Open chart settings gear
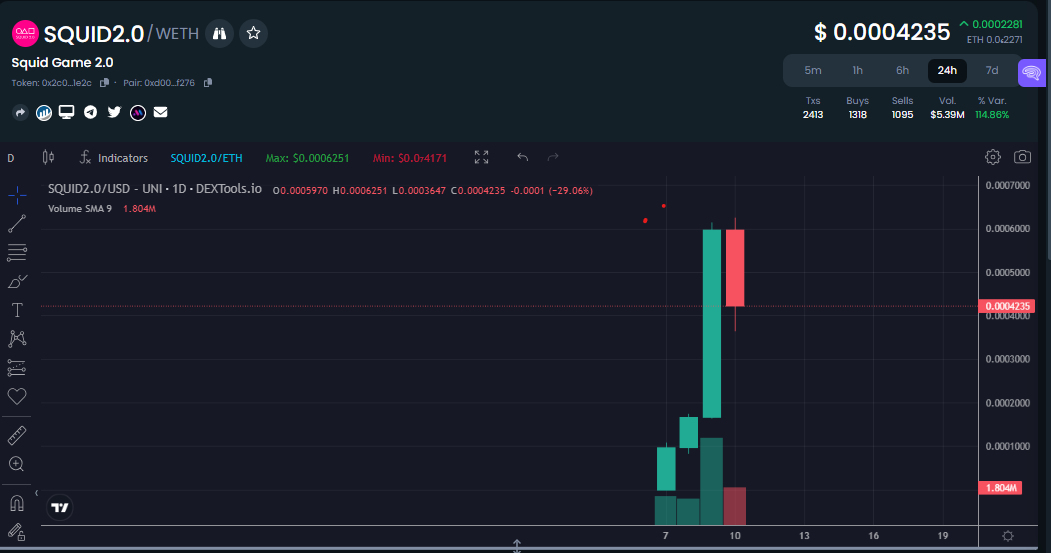Viewport: 1051px width, 553px height. [x=993, y=157]
